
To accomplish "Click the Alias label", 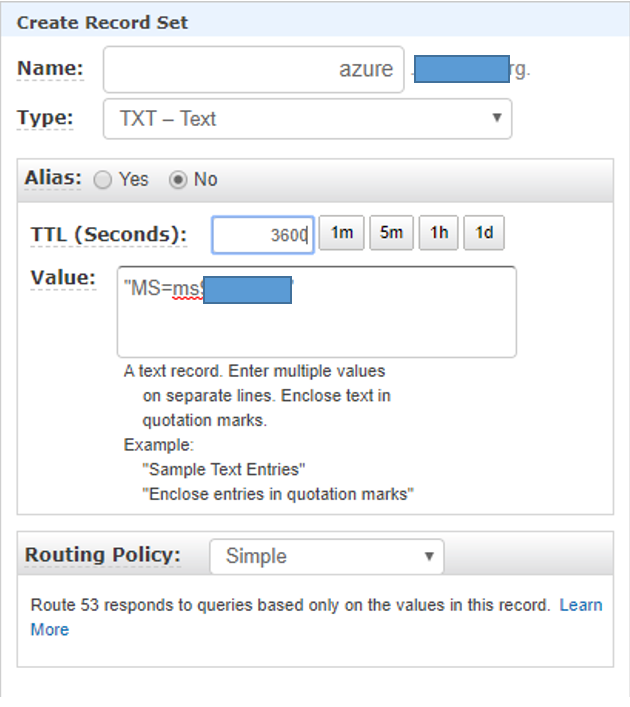I will [53, 179].
